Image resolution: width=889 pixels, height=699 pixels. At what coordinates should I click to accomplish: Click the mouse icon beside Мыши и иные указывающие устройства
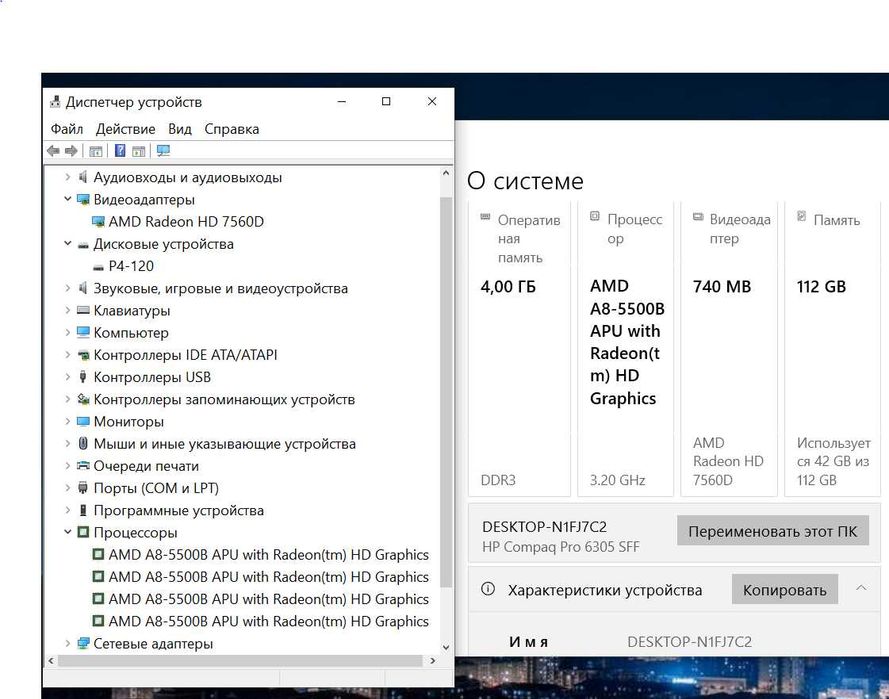click(83, 443)
